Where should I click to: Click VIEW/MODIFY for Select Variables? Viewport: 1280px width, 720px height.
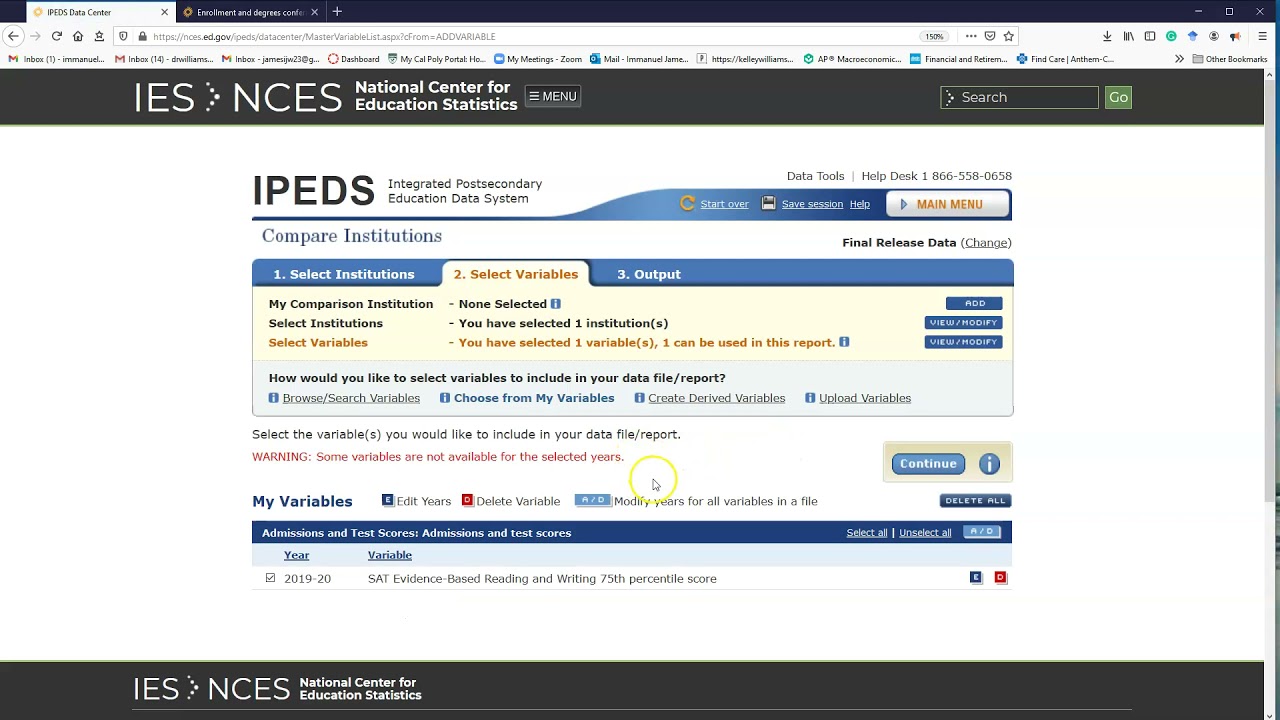point(963,341)
